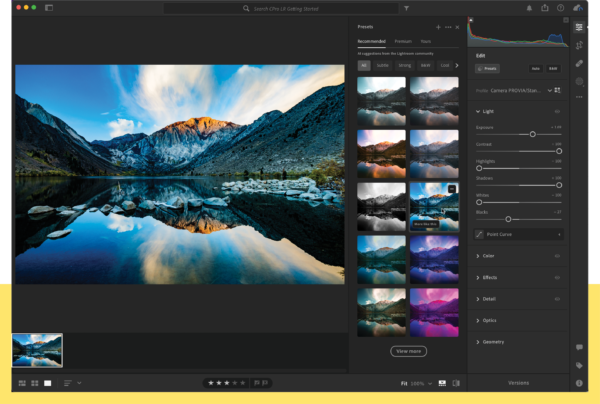Browse profiles with the grid icon

coord(558,90)
